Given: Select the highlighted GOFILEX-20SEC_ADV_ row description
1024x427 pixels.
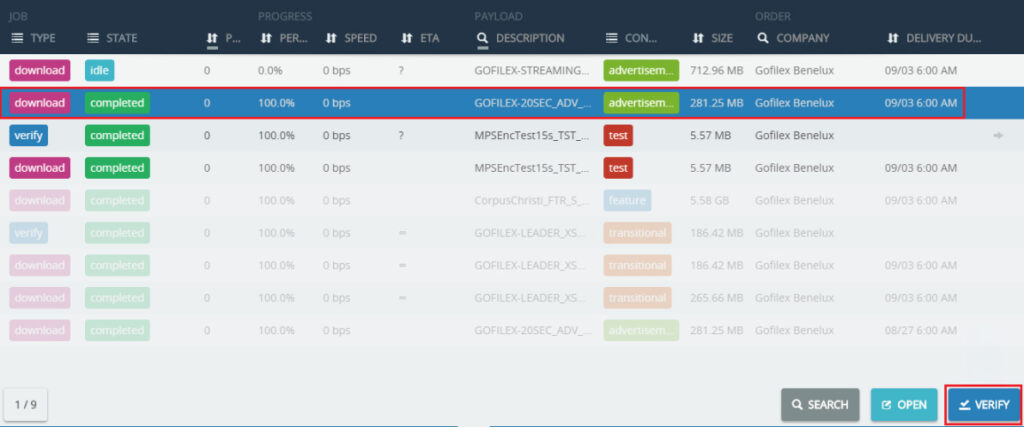Looking at the screenshot, I should [533, 103].
